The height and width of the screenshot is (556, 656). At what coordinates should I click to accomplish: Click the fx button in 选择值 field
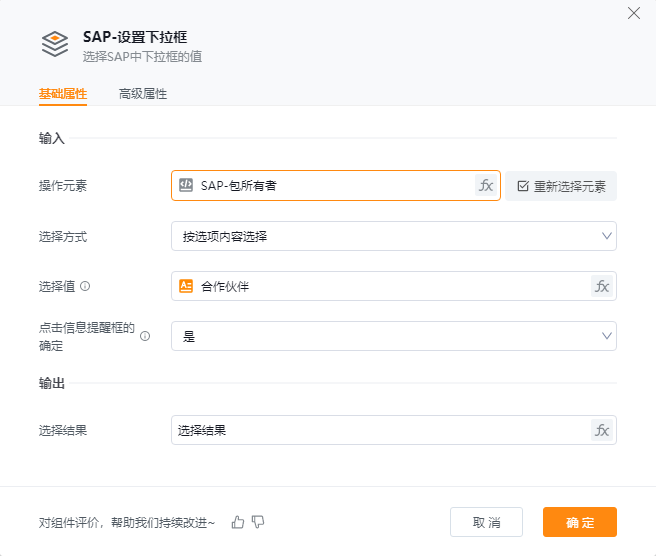[x=602, y=286]
